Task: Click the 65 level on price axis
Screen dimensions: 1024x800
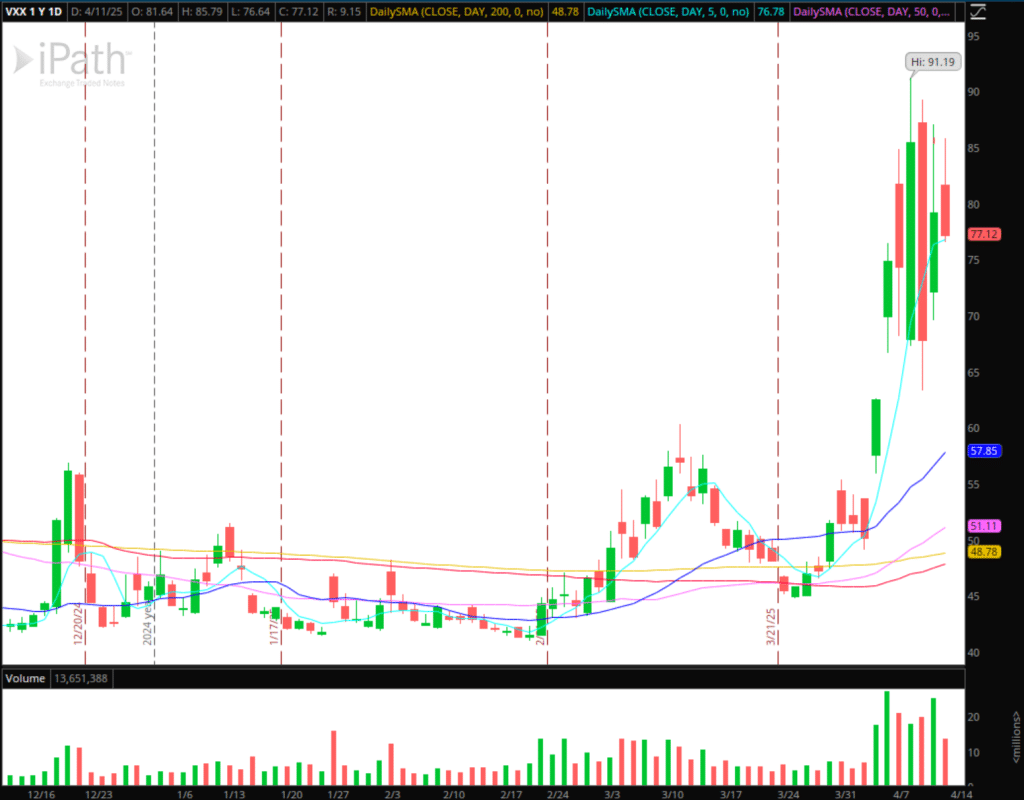Action: point(974,373)
